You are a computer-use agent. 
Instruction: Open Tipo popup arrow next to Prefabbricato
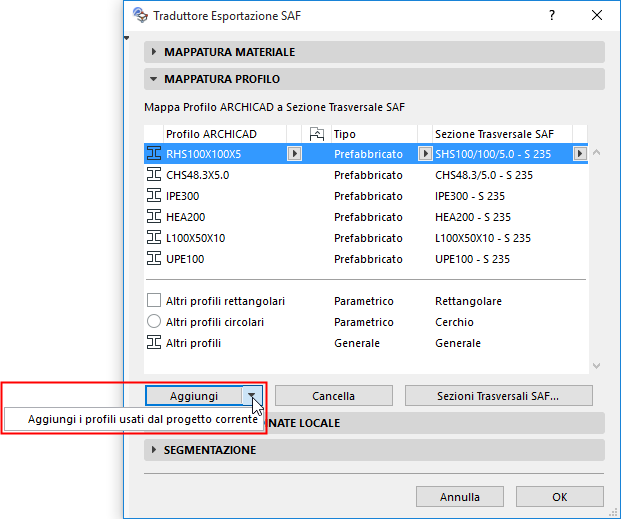[425, 154]
